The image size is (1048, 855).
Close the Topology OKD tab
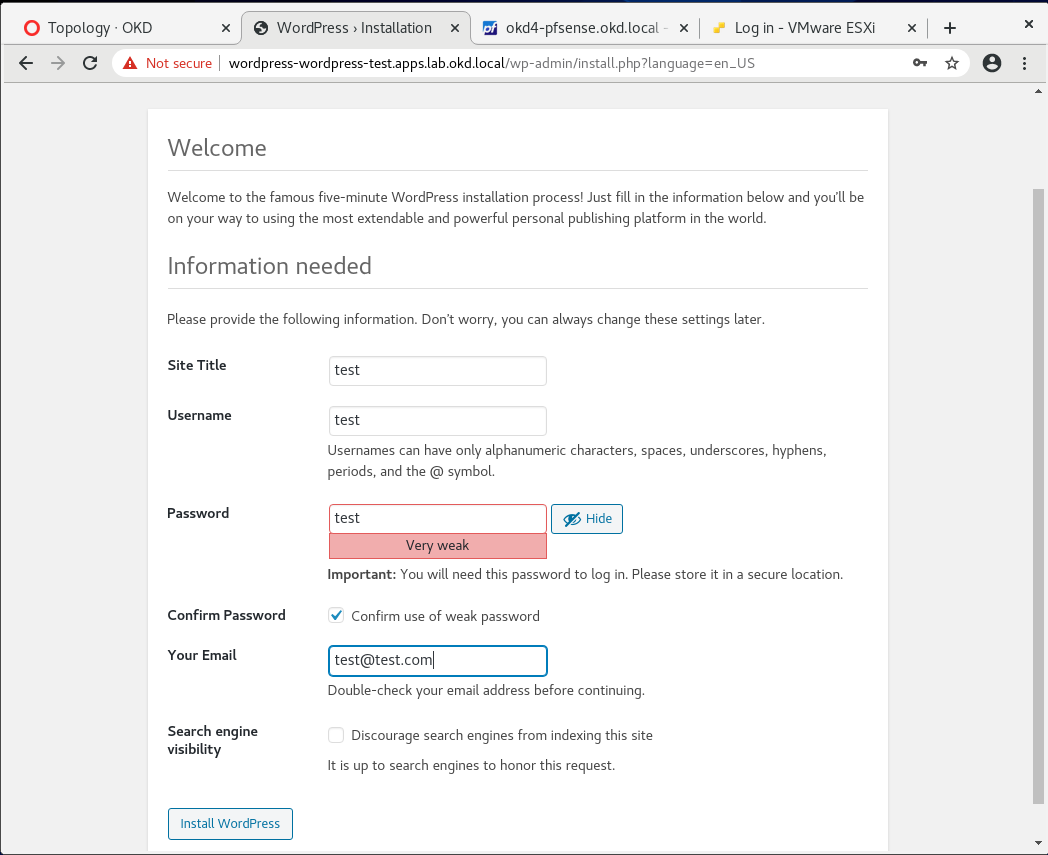tap(226, 28)
